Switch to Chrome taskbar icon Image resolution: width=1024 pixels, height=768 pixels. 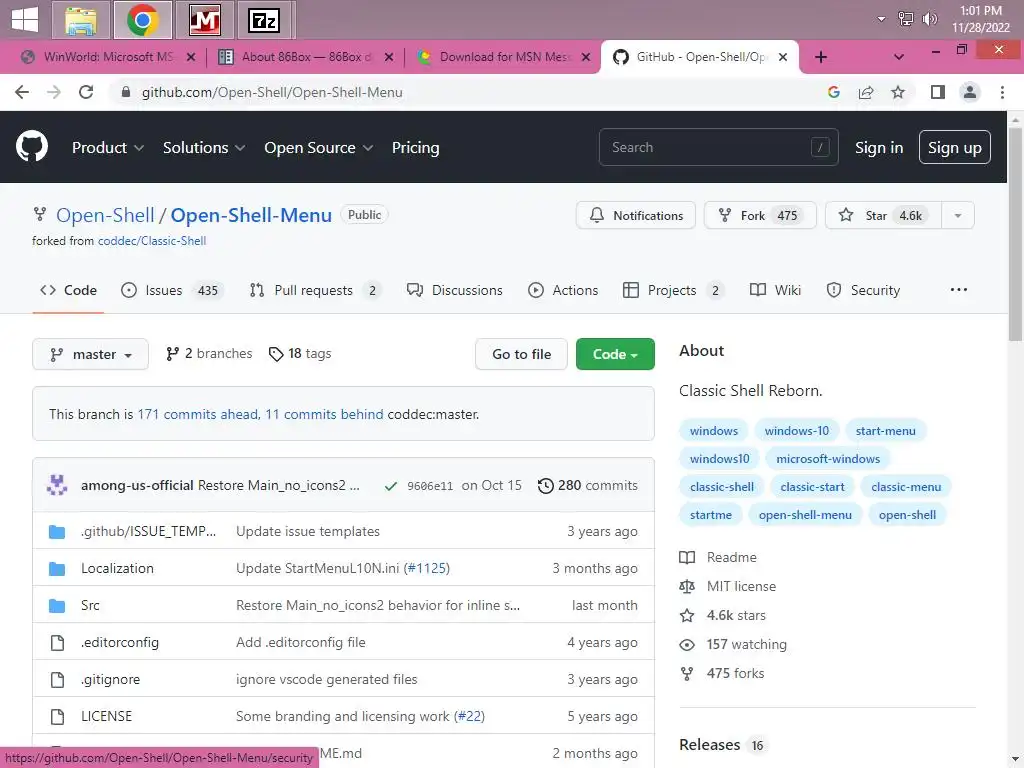pos(142,20)
